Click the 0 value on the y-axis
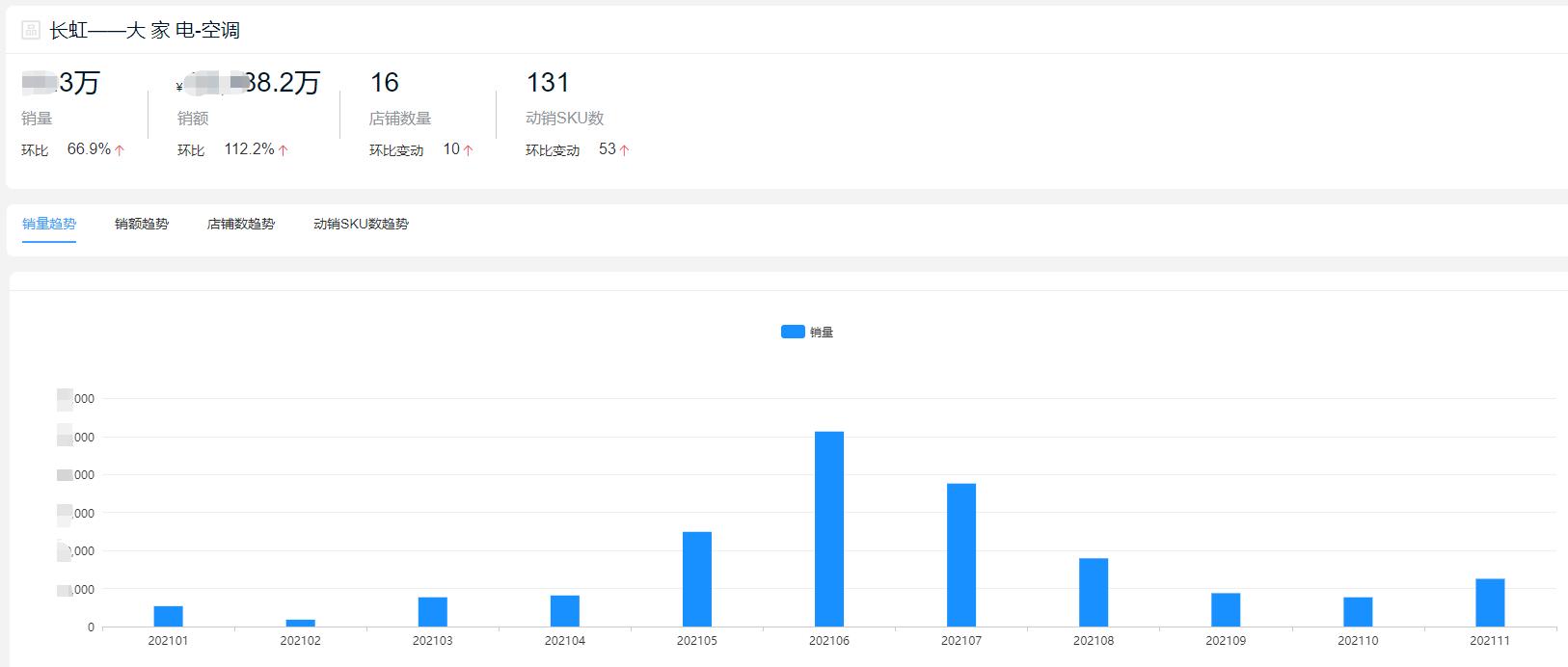The height and width of the screenshot is (667, 1568). tap(92, 627)
